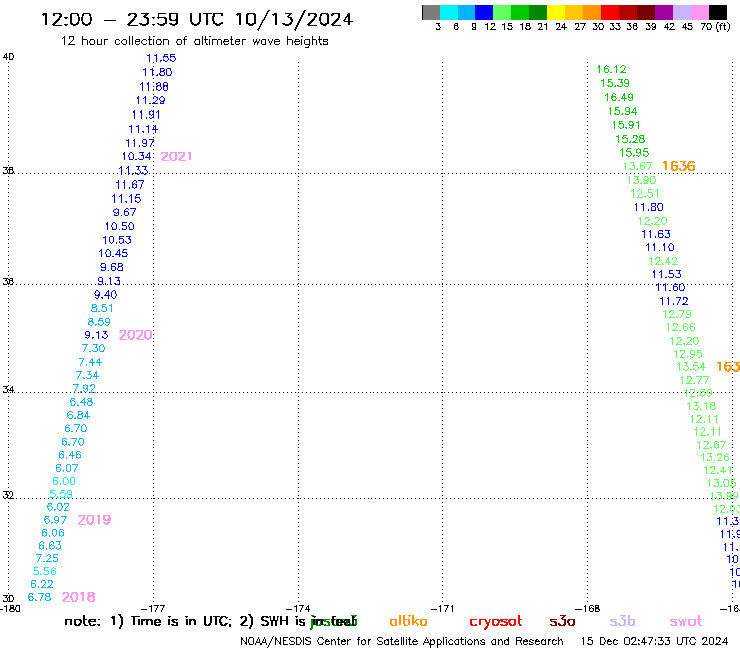Click the 's3b' satellite legend label
The height and width of the screenshot is (650, 740).
pyautogui.click(x=622, y=621)
